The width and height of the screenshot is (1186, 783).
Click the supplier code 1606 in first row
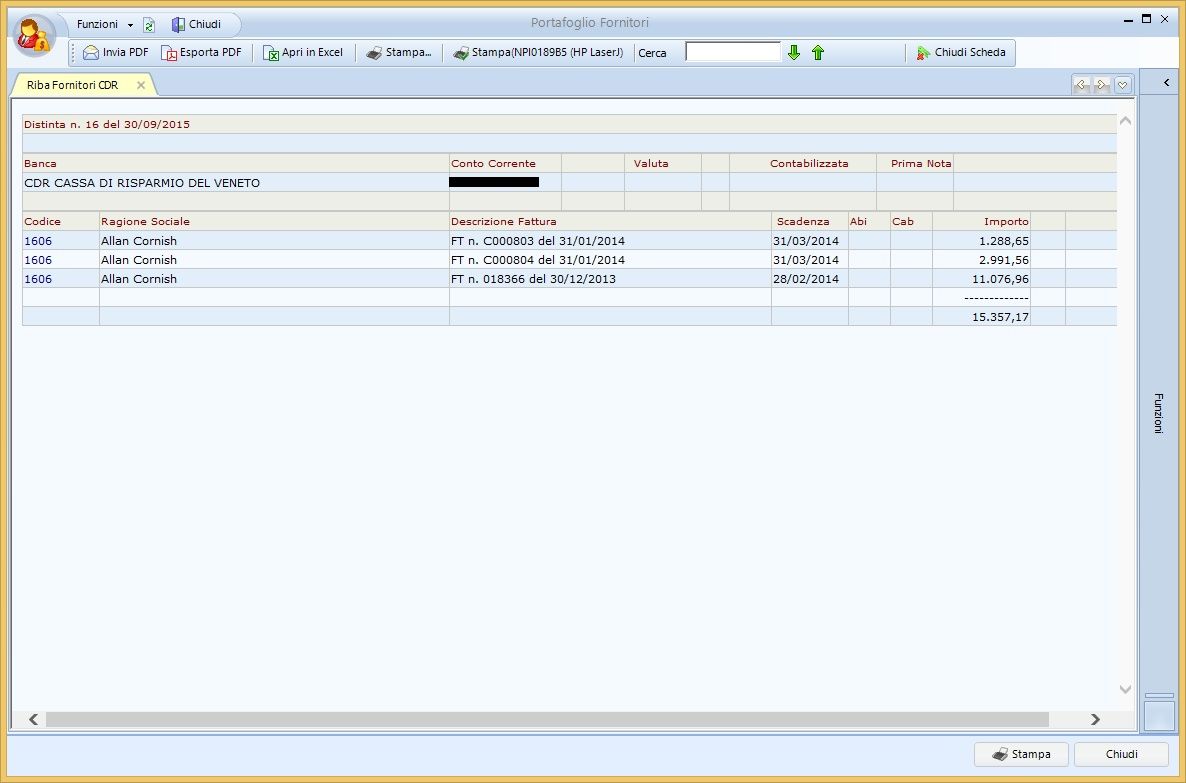click(x=38, y=241)
